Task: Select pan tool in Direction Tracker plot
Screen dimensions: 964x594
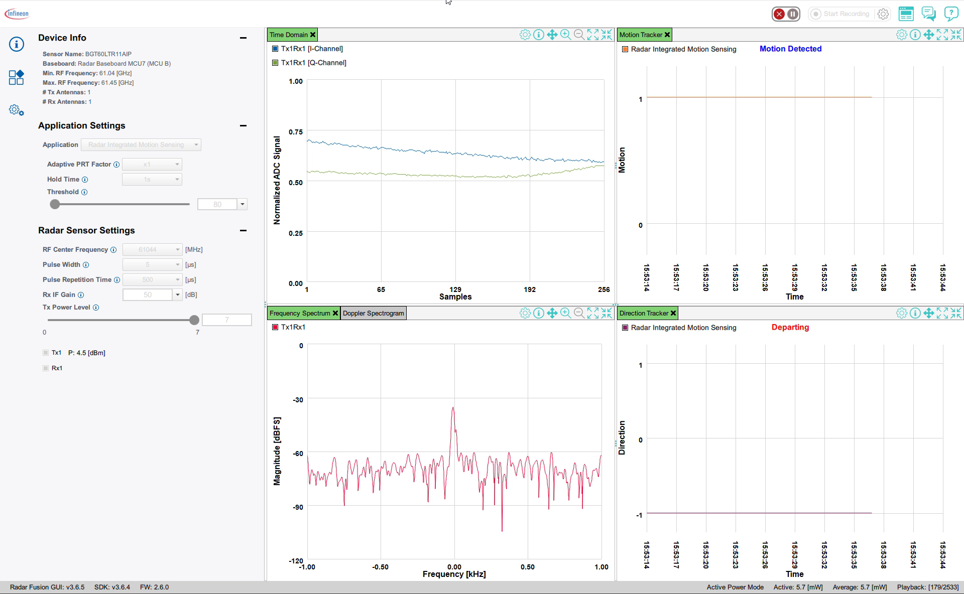Action: (928, 313)
